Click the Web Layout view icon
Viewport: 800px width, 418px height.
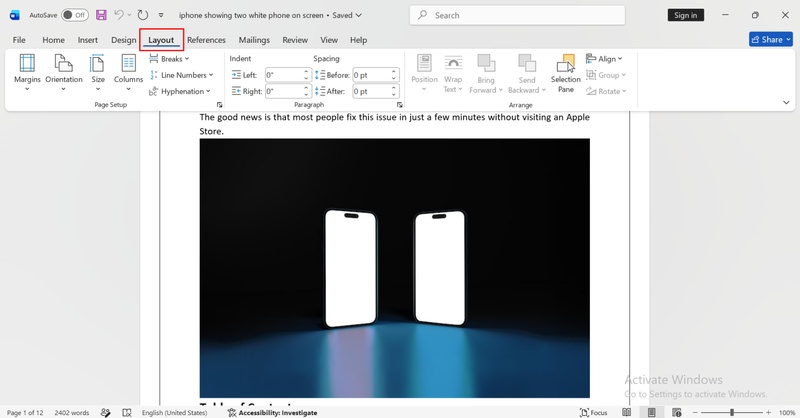click(x=677, y=412)
